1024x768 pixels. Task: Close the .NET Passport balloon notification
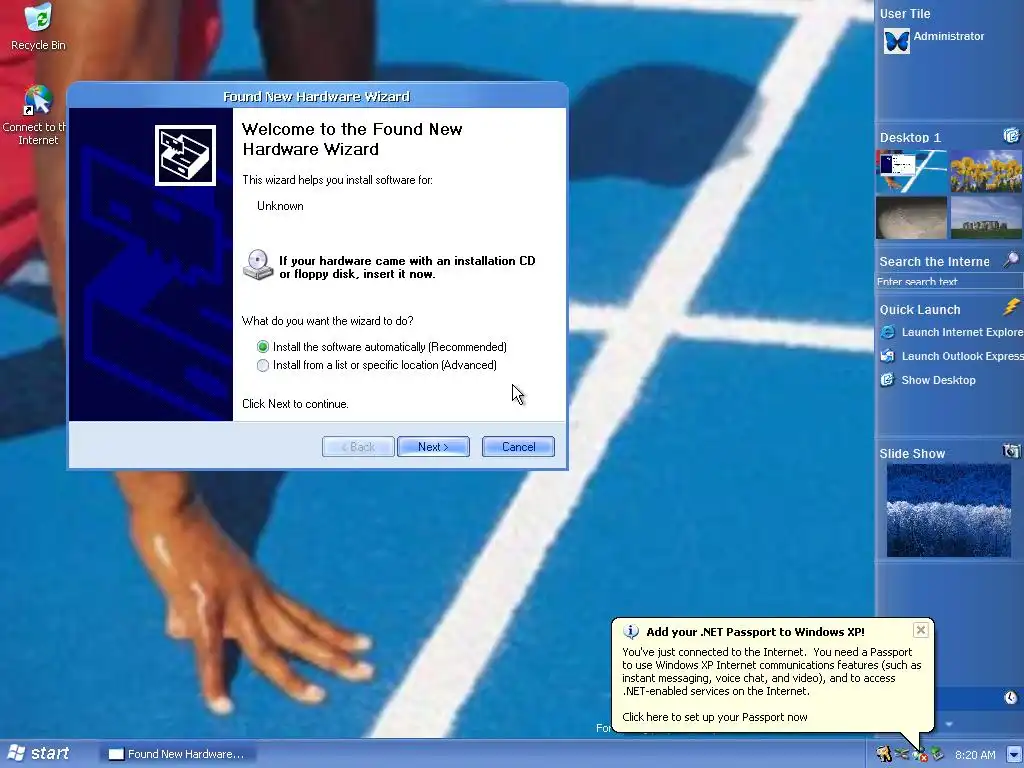coord(921,630)
